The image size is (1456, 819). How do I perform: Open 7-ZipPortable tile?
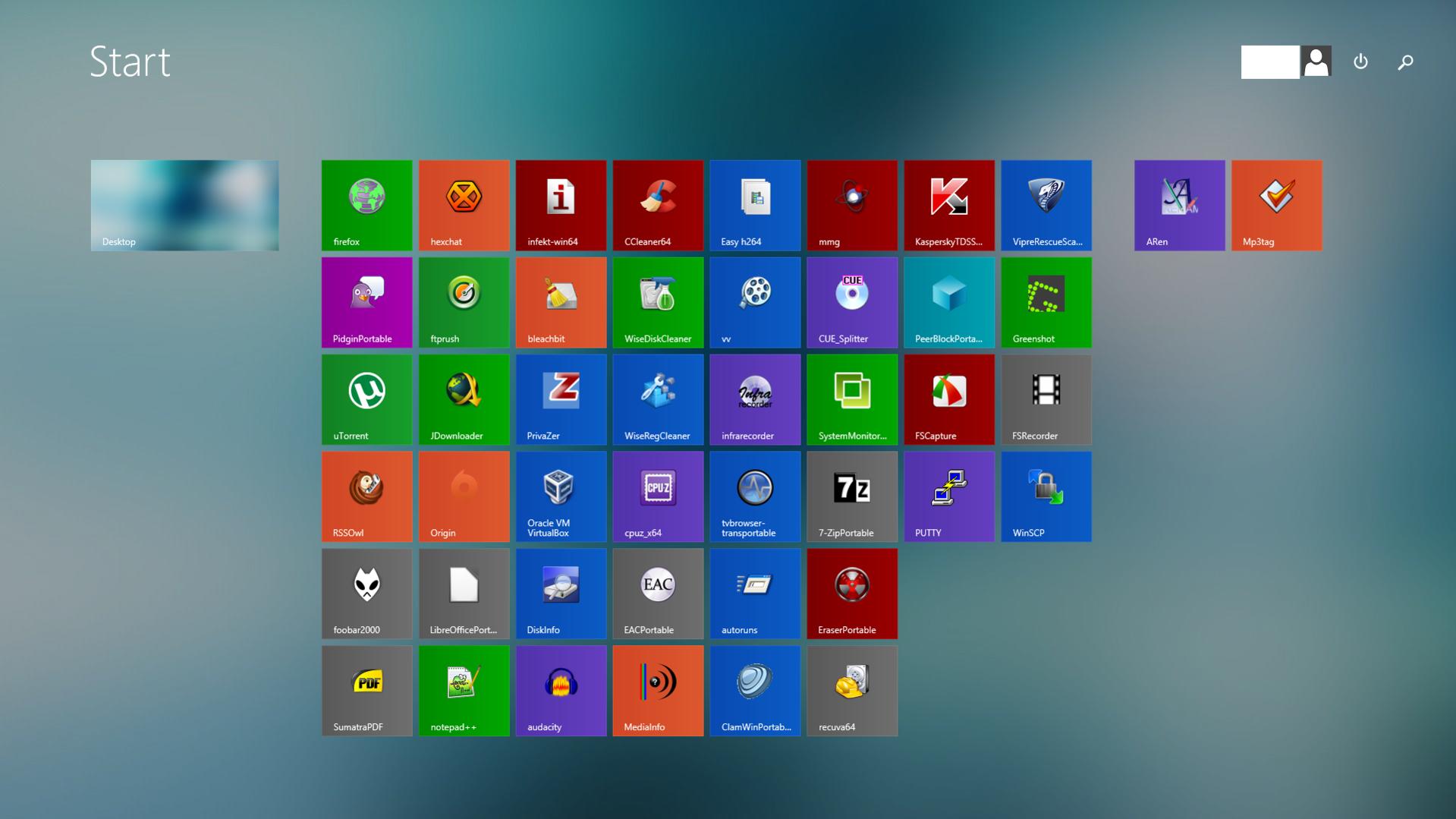852,496
